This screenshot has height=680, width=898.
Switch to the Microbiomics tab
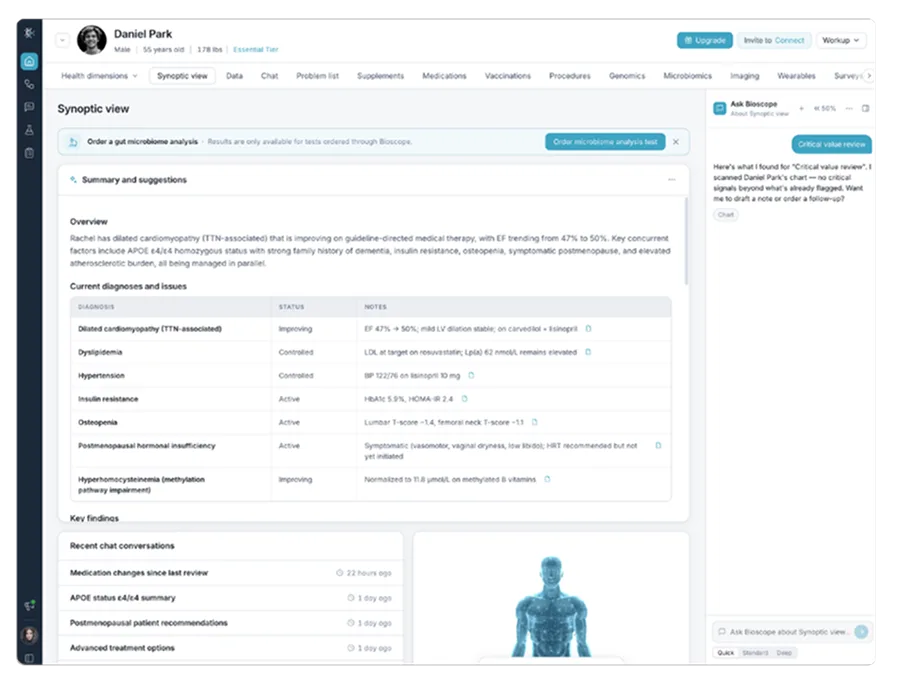[x=687, y=76]
